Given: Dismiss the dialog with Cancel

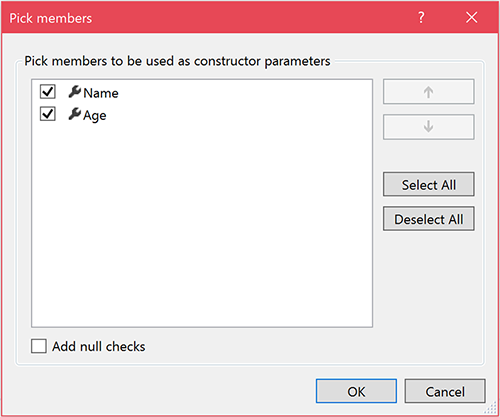Looking at the screenshot, I should 445,391.
